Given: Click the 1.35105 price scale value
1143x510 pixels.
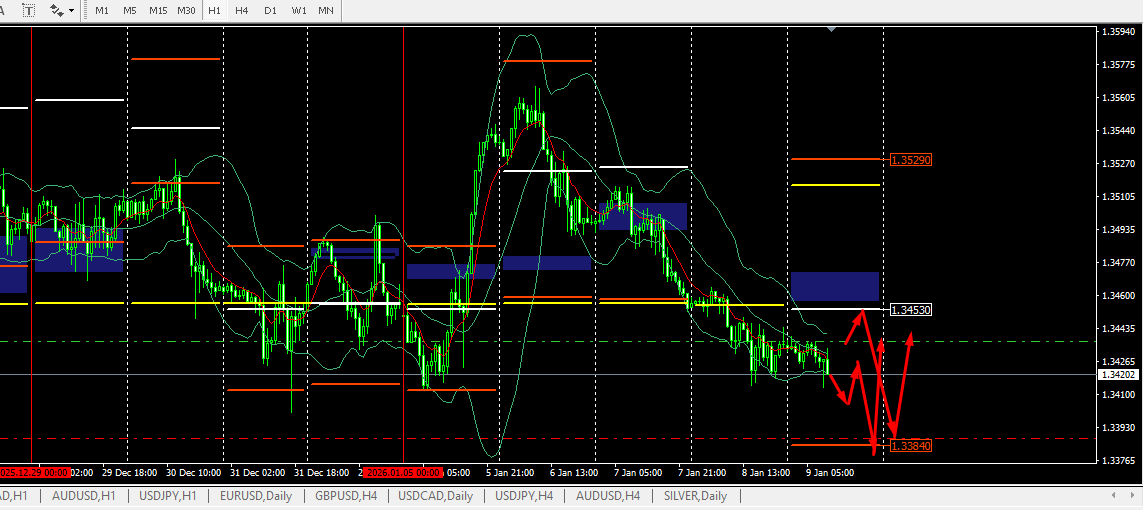Looking at the screenshot, I should 1119,197.
